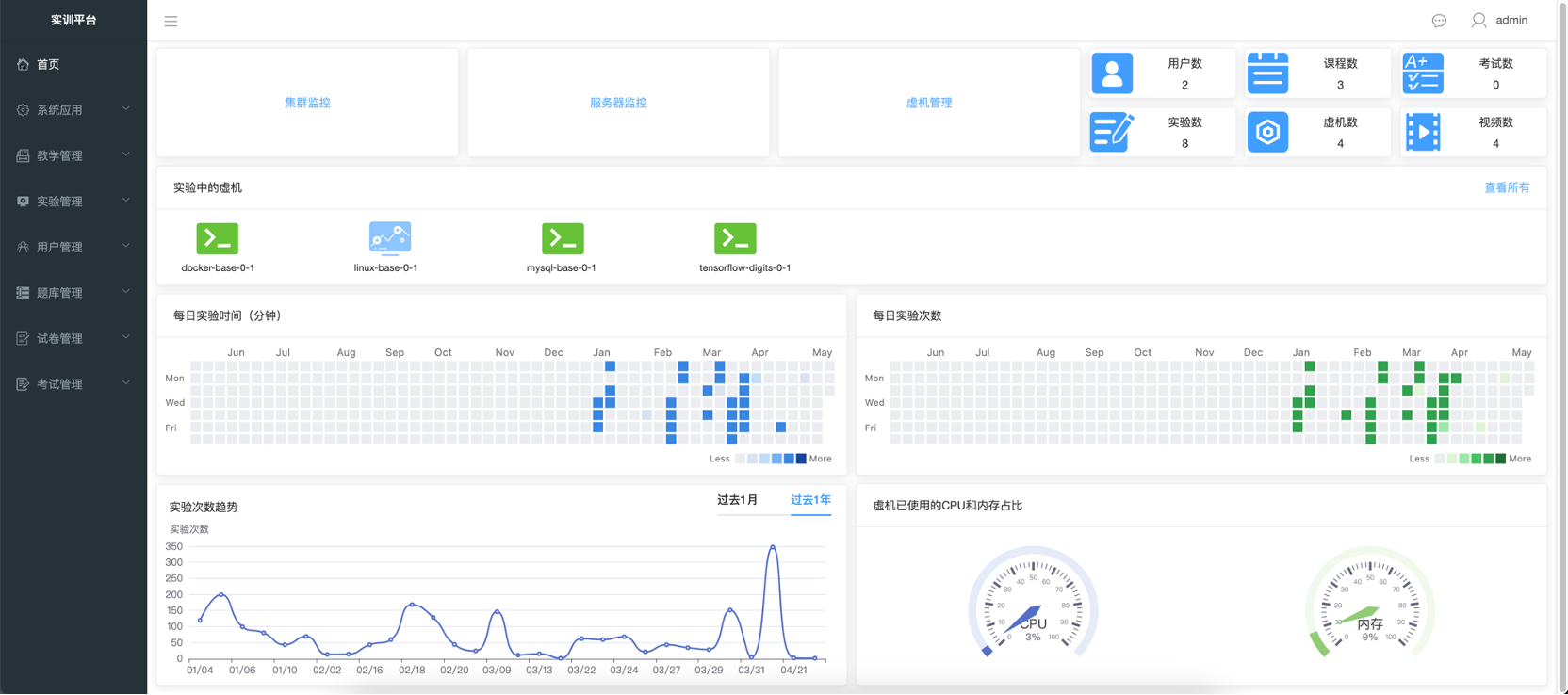Screen dimensions: 1568x695
Task: Expand the 实验管理 sidebar menu
Action: click(x=73, y=202)
